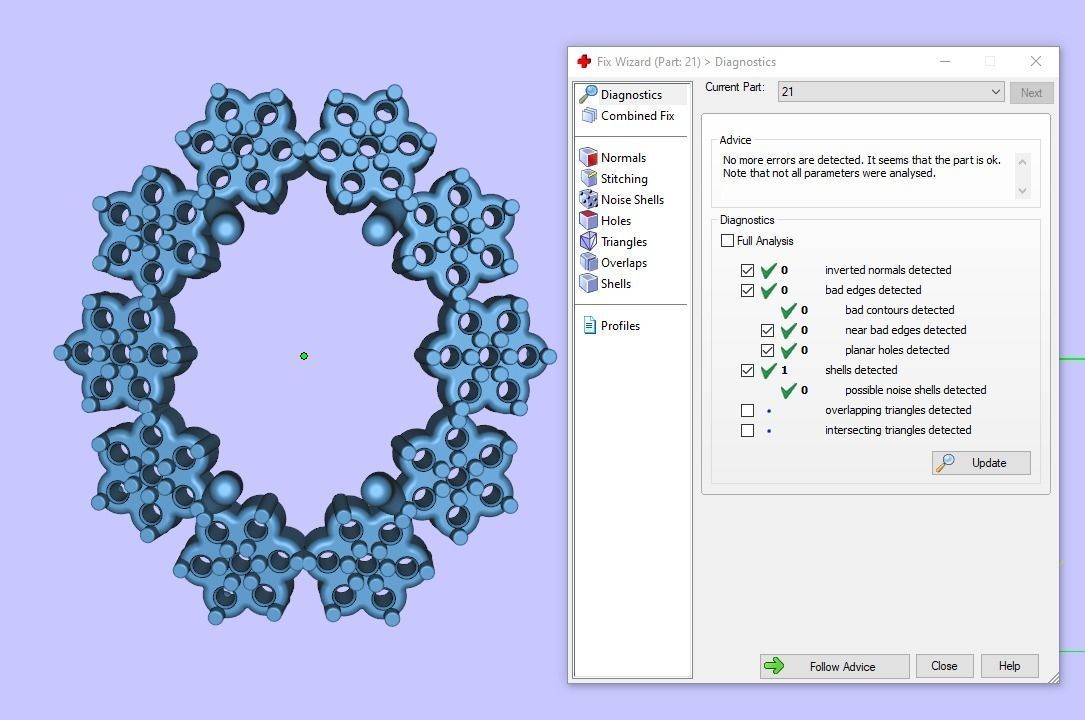Screen dimensions: 1085x720
Task: Click the green arrow on Follow Advice
Action: pos(774,665)
